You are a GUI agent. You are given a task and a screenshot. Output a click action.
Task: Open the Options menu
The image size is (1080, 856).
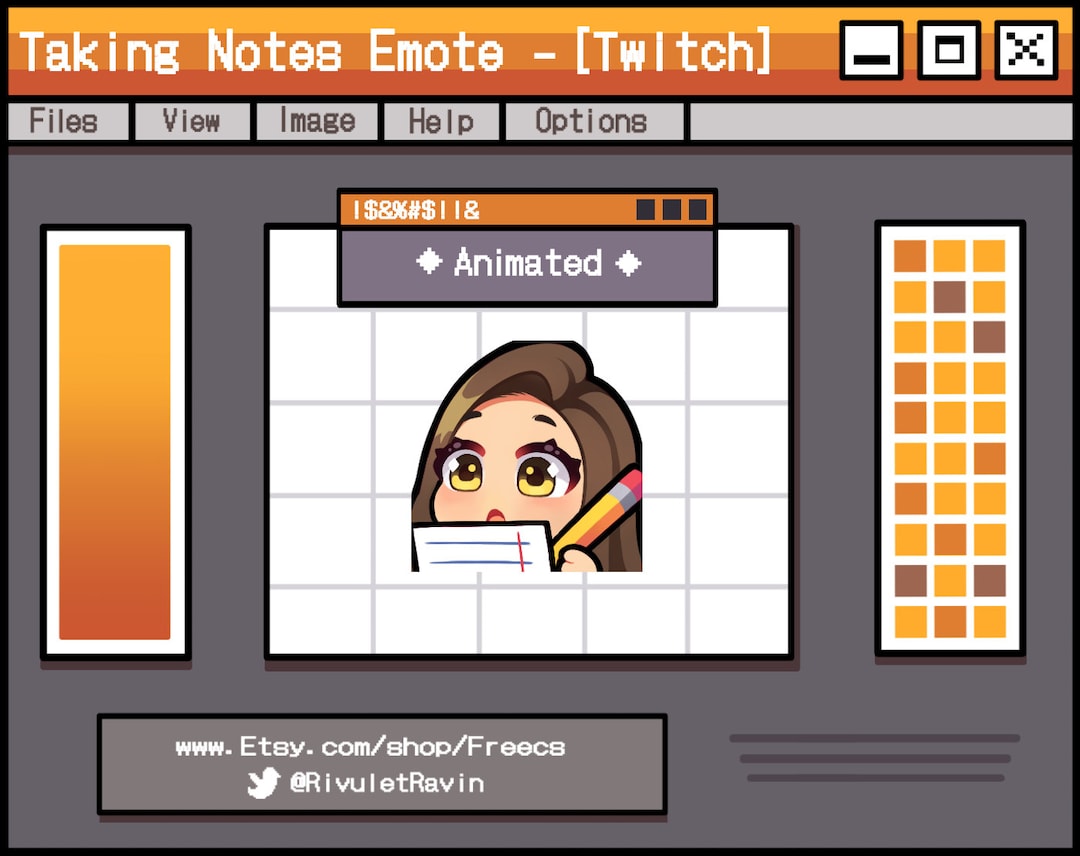point(594,121)
